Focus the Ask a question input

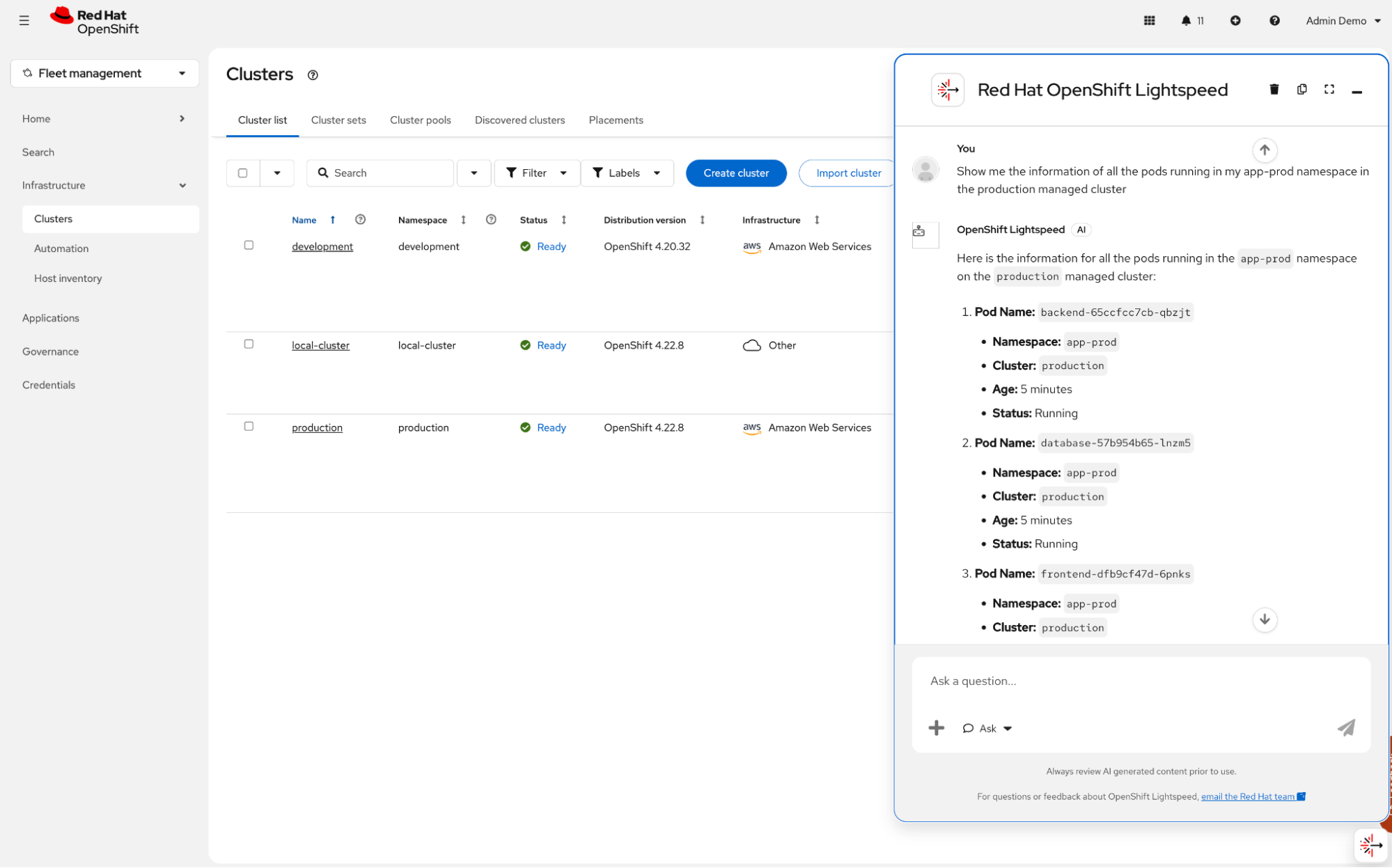point(1141,681)
